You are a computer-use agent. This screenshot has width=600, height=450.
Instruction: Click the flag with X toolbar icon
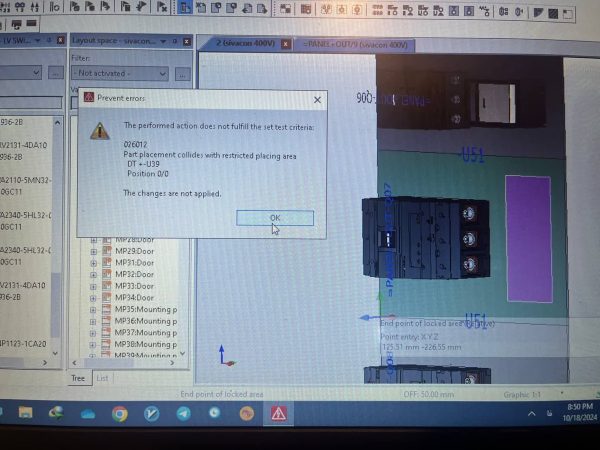[x=162, y=7]
